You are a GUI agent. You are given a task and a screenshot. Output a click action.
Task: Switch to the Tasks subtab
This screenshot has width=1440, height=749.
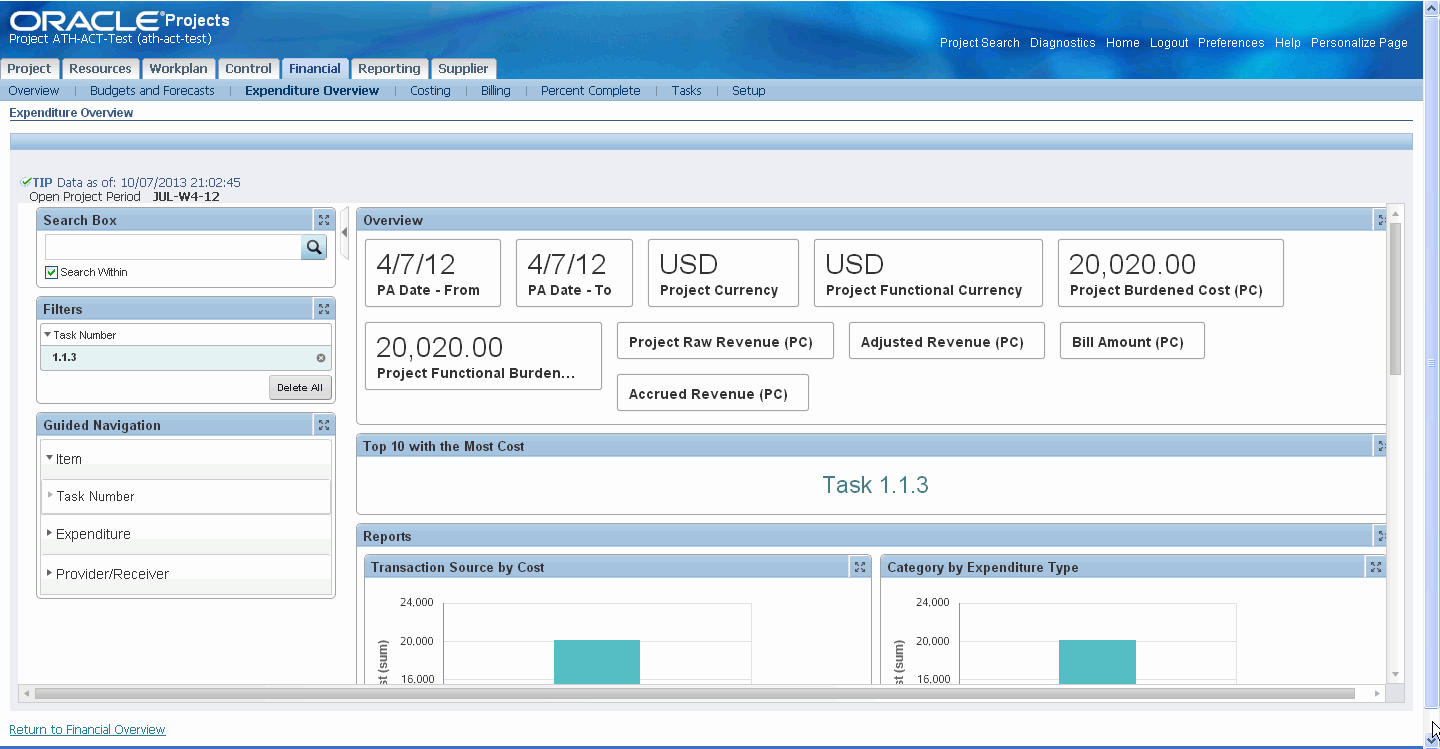[686, 90]
